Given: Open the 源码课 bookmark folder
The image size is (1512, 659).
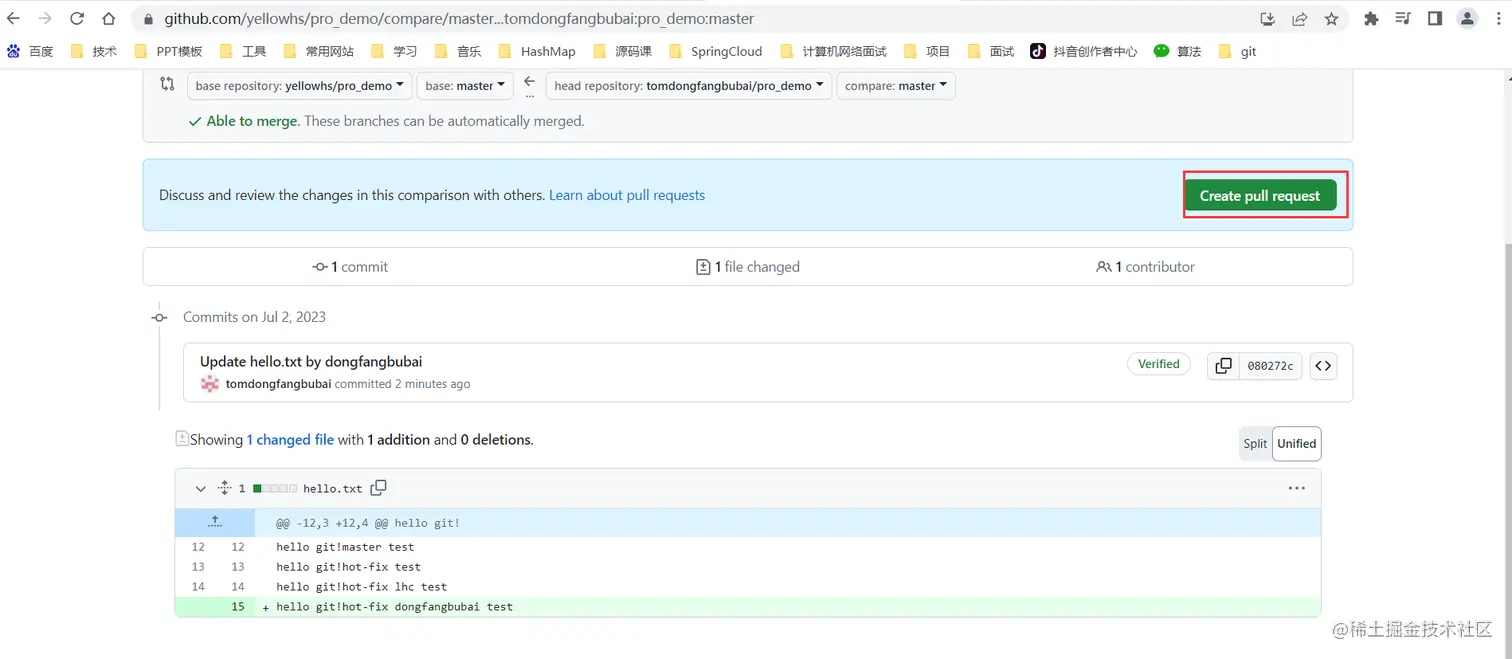Looking at the screenshot, I should coord(622,51).
